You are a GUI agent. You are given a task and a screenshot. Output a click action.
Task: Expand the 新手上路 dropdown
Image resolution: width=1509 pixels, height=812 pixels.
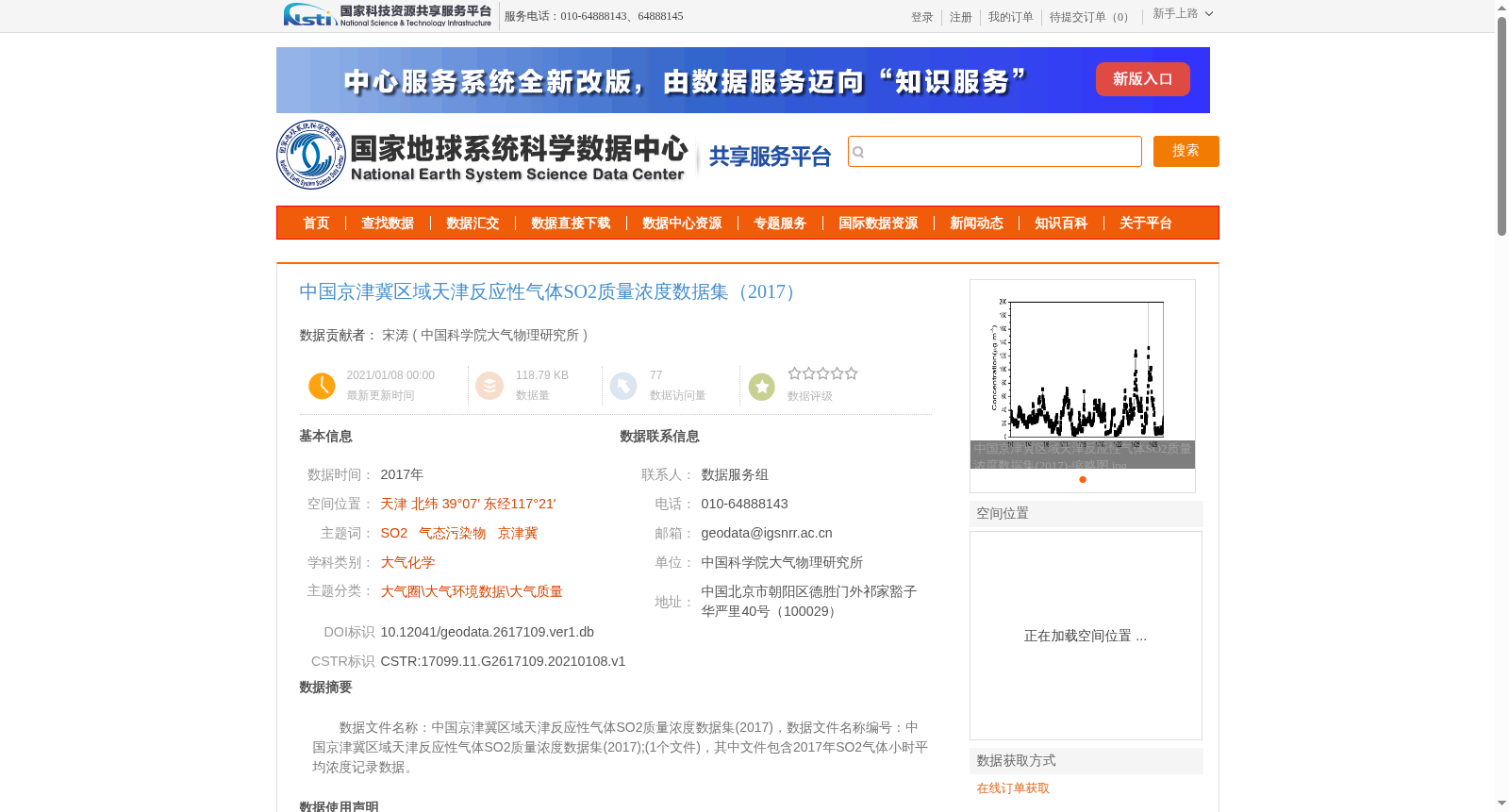click(x=1183, y=14)
